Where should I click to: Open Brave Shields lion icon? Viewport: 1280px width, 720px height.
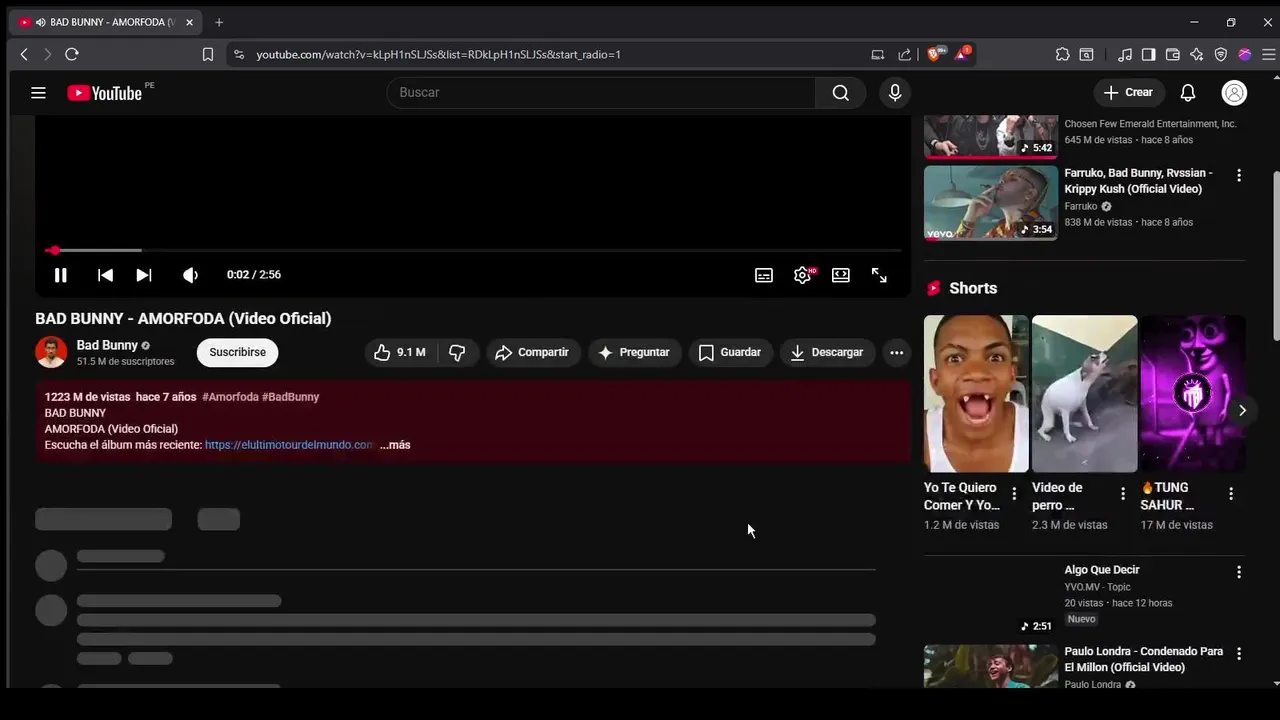pos(935,54)
